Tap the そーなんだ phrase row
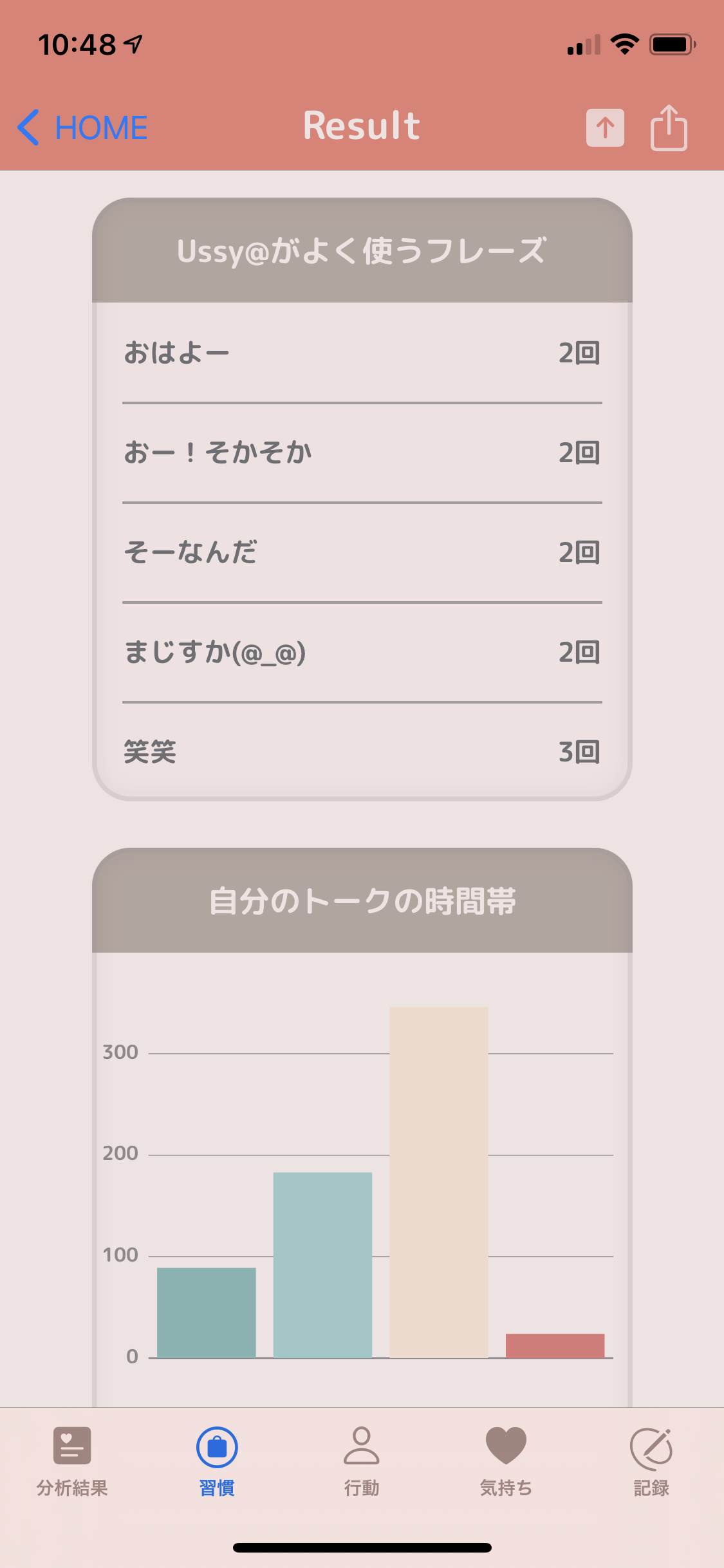The height and width of the screenshot is (1568, 724). pyautogui.click(x=362, y=552)
